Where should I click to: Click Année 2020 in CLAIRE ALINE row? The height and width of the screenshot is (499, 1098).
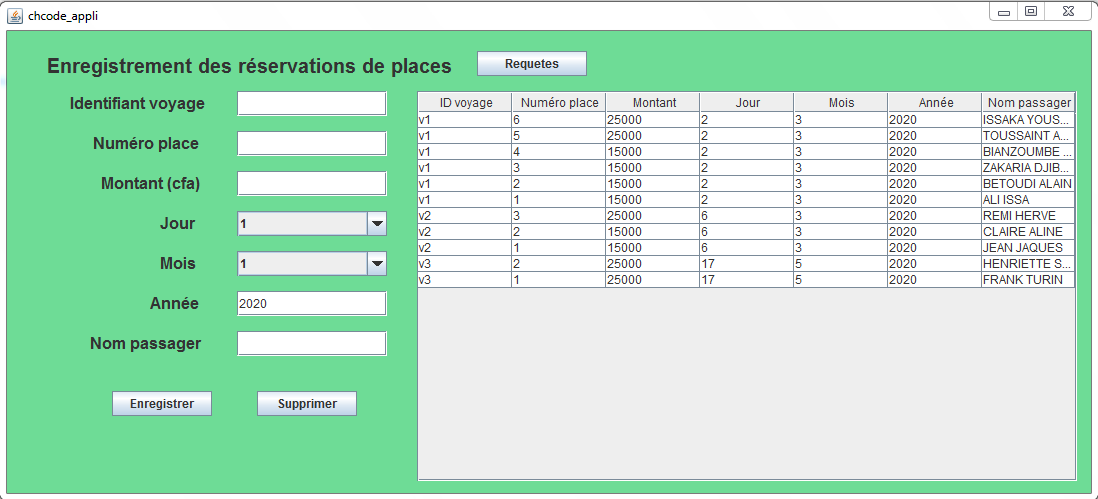pos(934,232)
